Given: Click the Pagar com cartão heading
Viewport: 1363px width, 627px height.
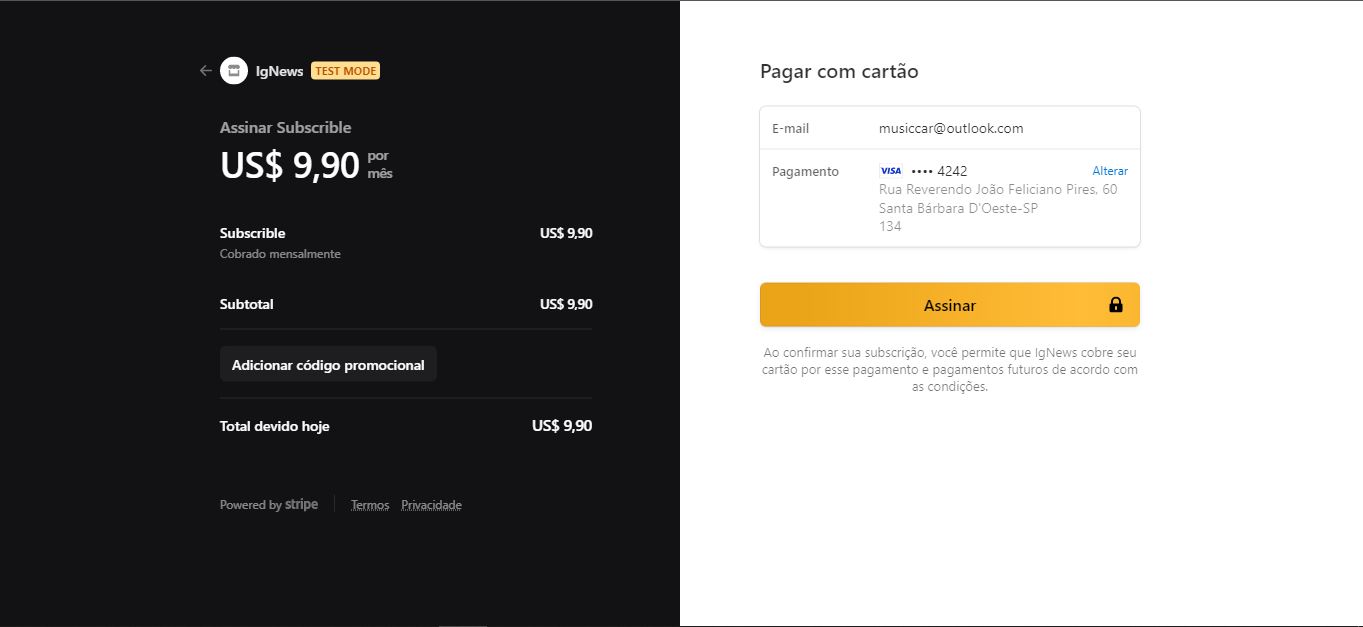Looking at the screenshot, I should click(x=838, y=71).
